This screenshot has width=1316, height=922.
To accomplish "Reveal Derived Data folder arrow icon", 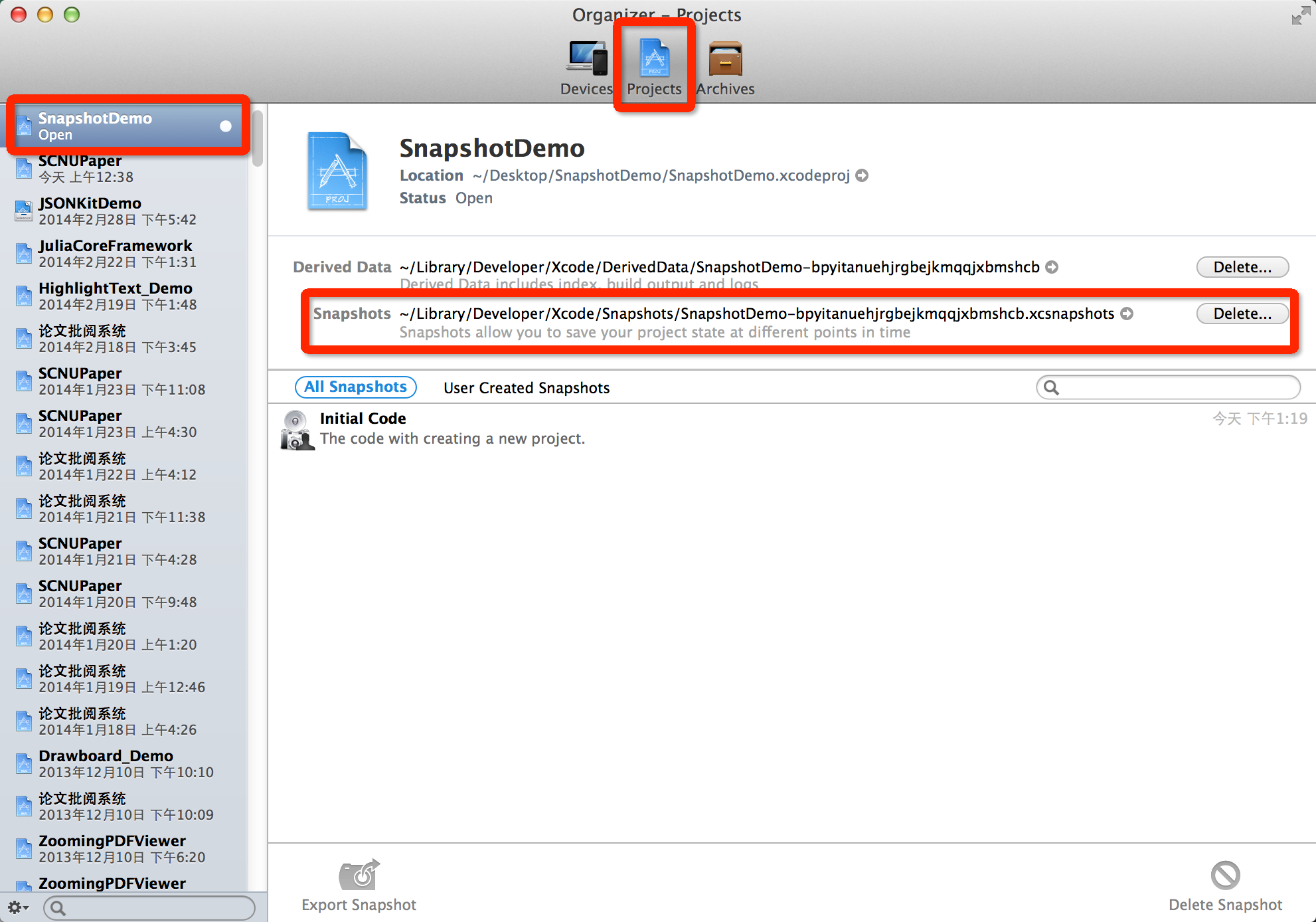I will coord(1052,267).
